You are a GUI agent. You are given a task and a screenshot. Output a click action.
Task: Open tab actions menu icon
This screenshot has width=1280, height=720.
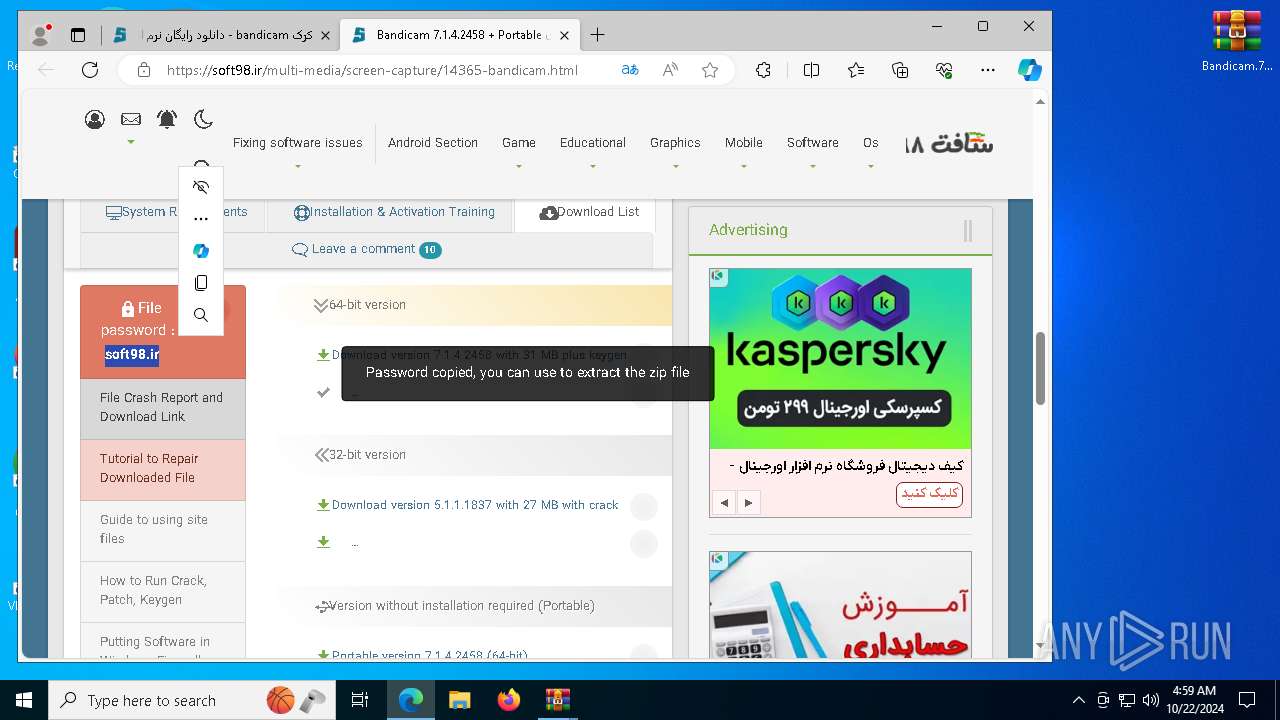[x=78, y=35]
